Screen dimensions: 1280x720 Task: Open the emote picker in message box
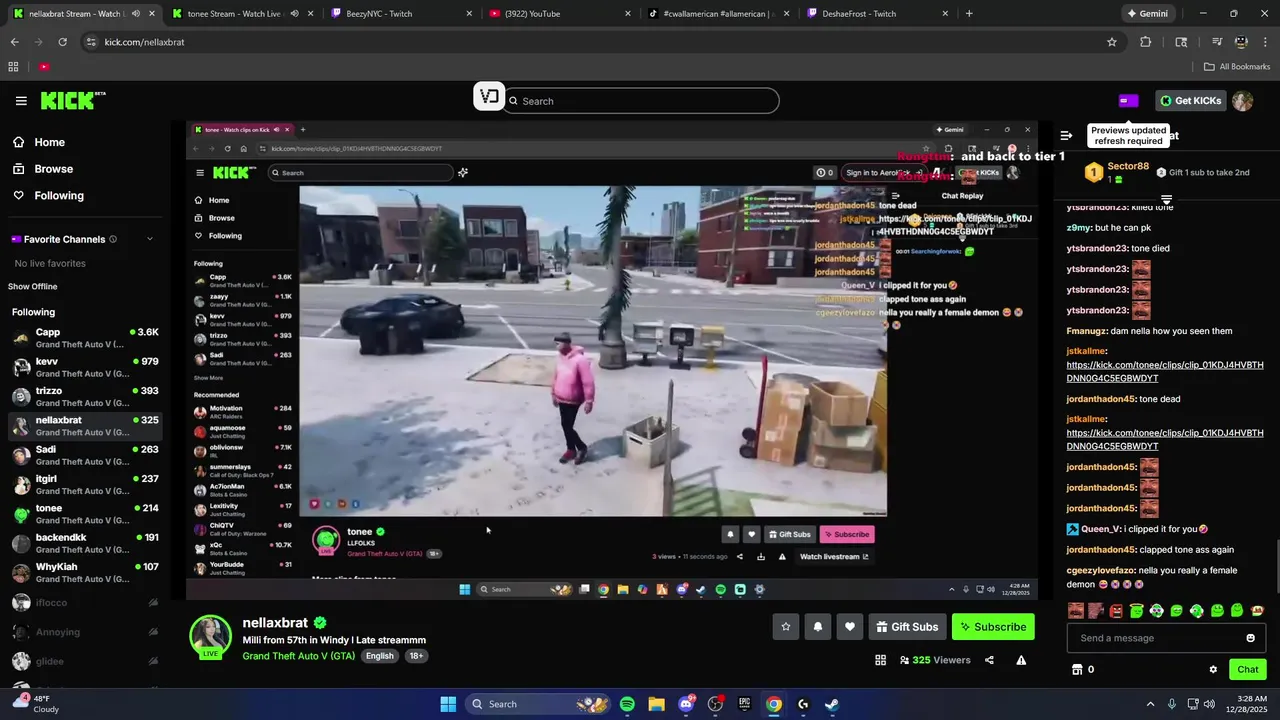[1250, 638]
